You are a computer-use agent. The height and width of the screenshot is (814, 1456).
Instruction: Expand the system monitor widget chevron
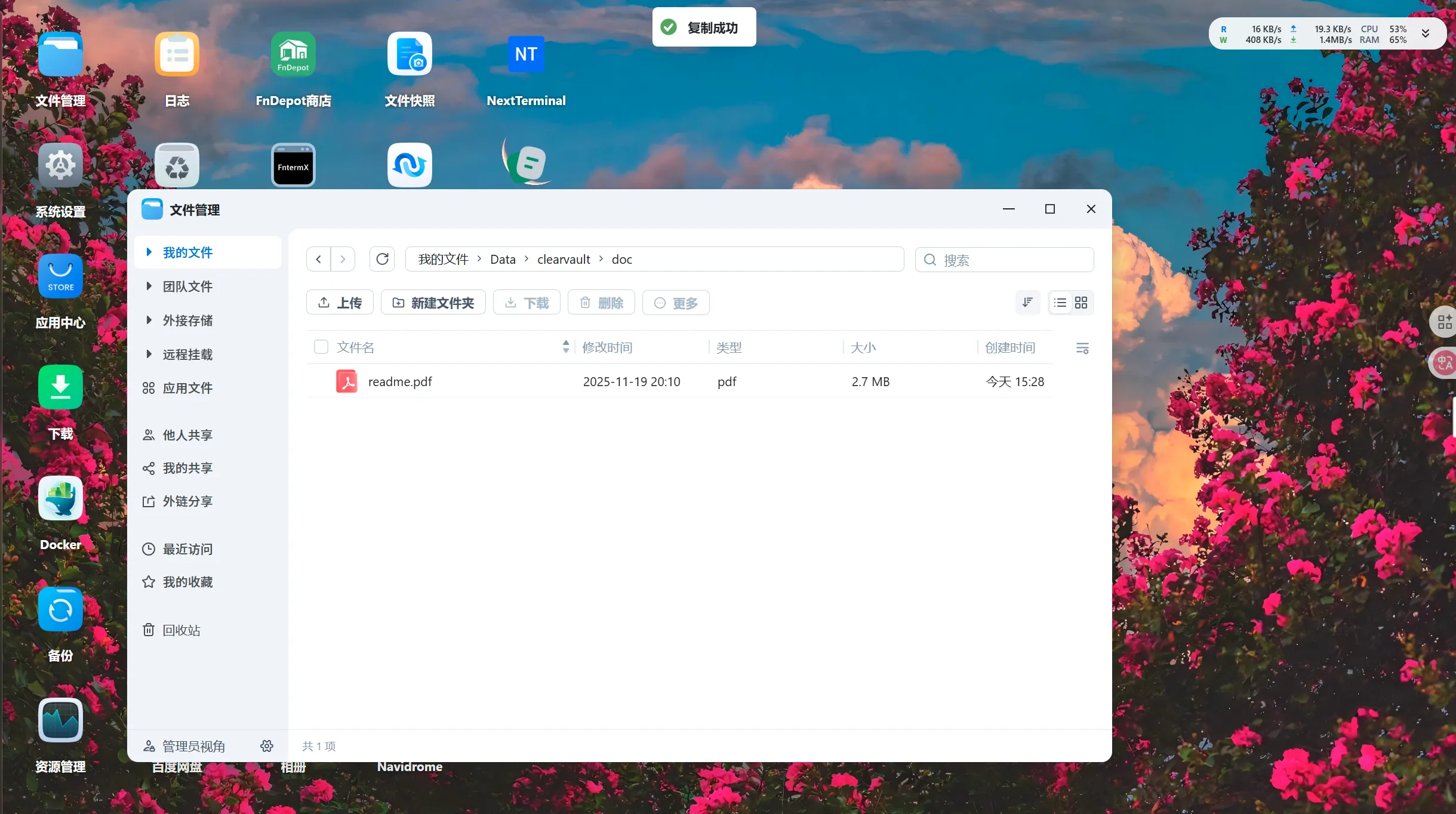[1426, 33]
